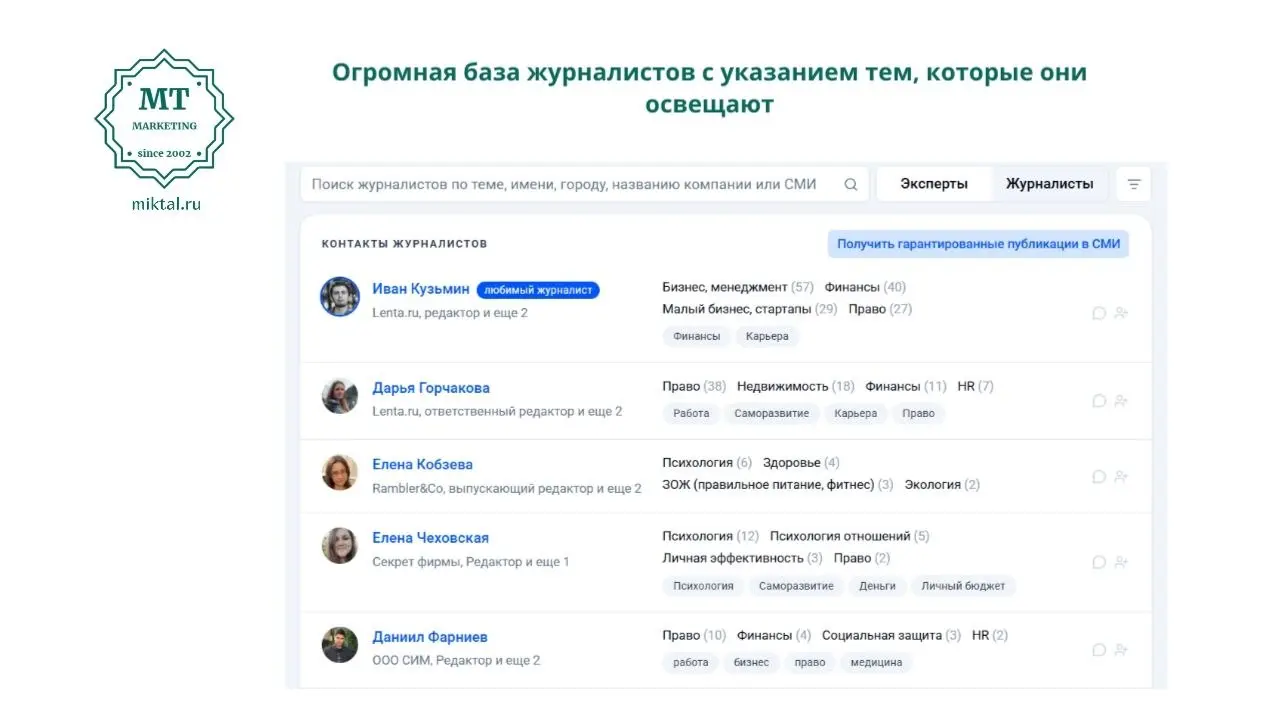Viewport: 1280px width, 720px height.
Task: Select the Социальная защита (3) topic
Action: [892, 635]
